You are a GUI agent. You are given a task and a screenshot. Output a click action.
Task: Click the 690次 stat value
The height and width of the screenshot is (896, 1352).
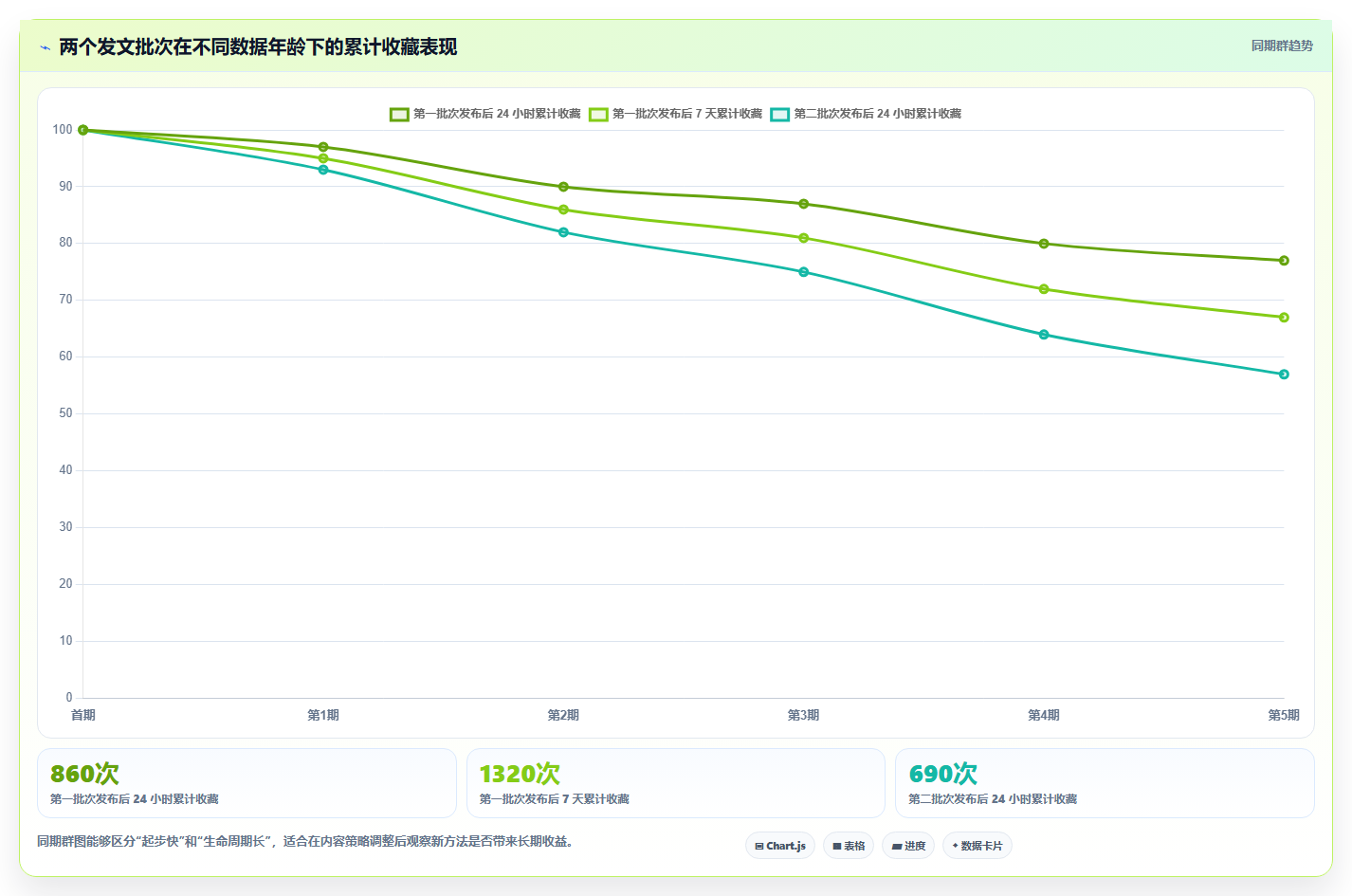(942, 774)
